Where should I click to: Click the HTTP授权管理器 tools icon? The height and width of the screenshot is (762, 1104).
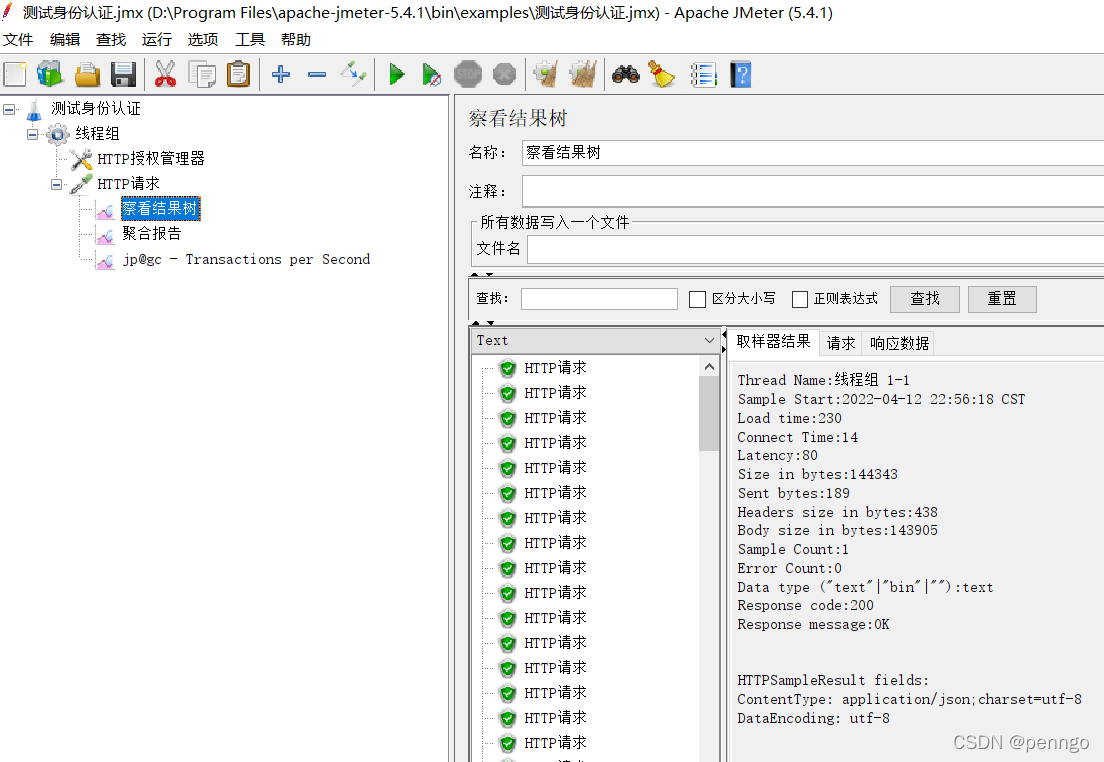tap(81, 159)
